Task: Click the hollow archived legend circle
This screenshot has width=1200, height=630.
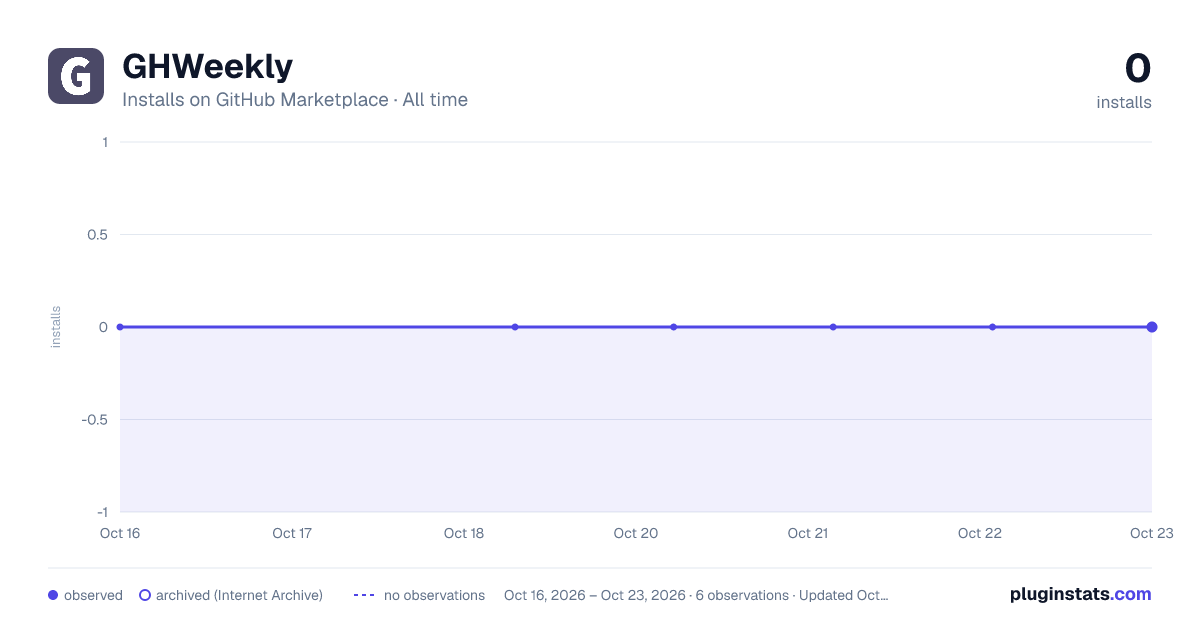Action: click(x=145, y=595)
